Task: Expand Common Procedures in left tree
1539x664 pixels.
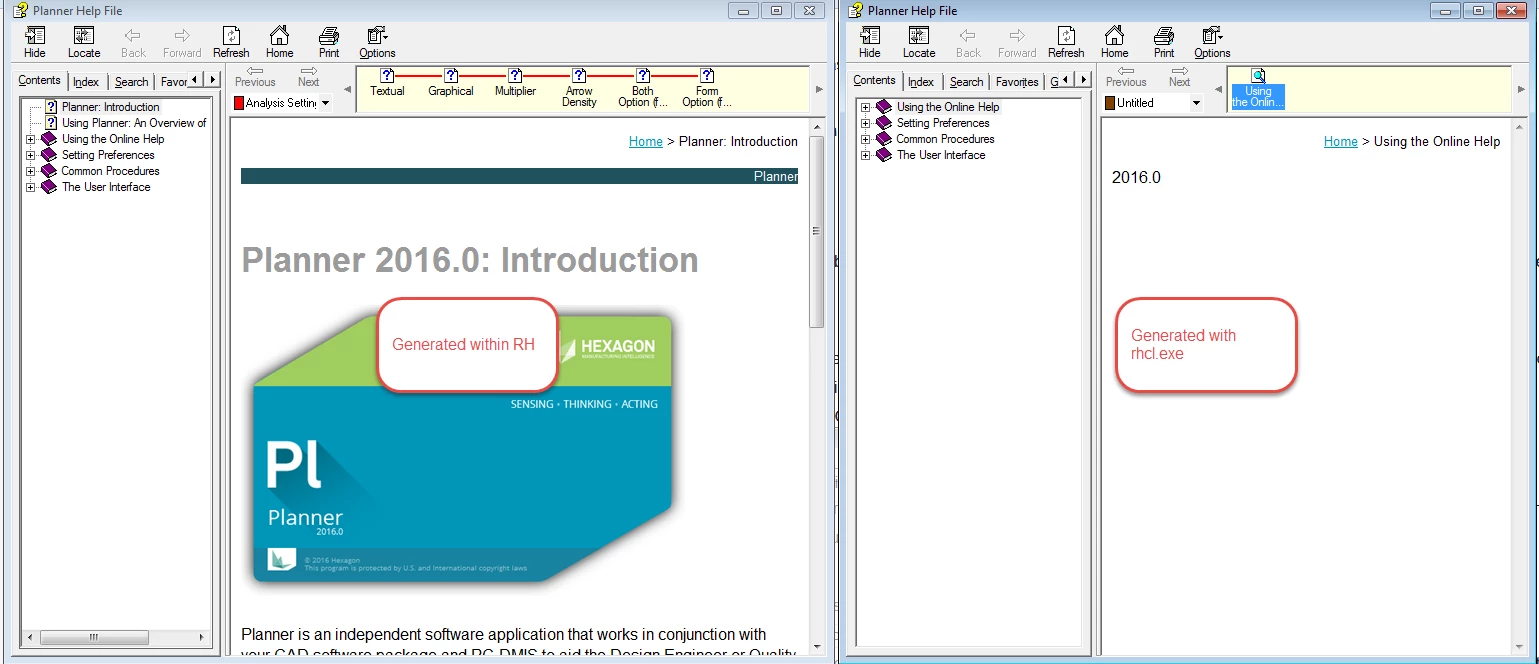Action: click(x=31, y=171)
